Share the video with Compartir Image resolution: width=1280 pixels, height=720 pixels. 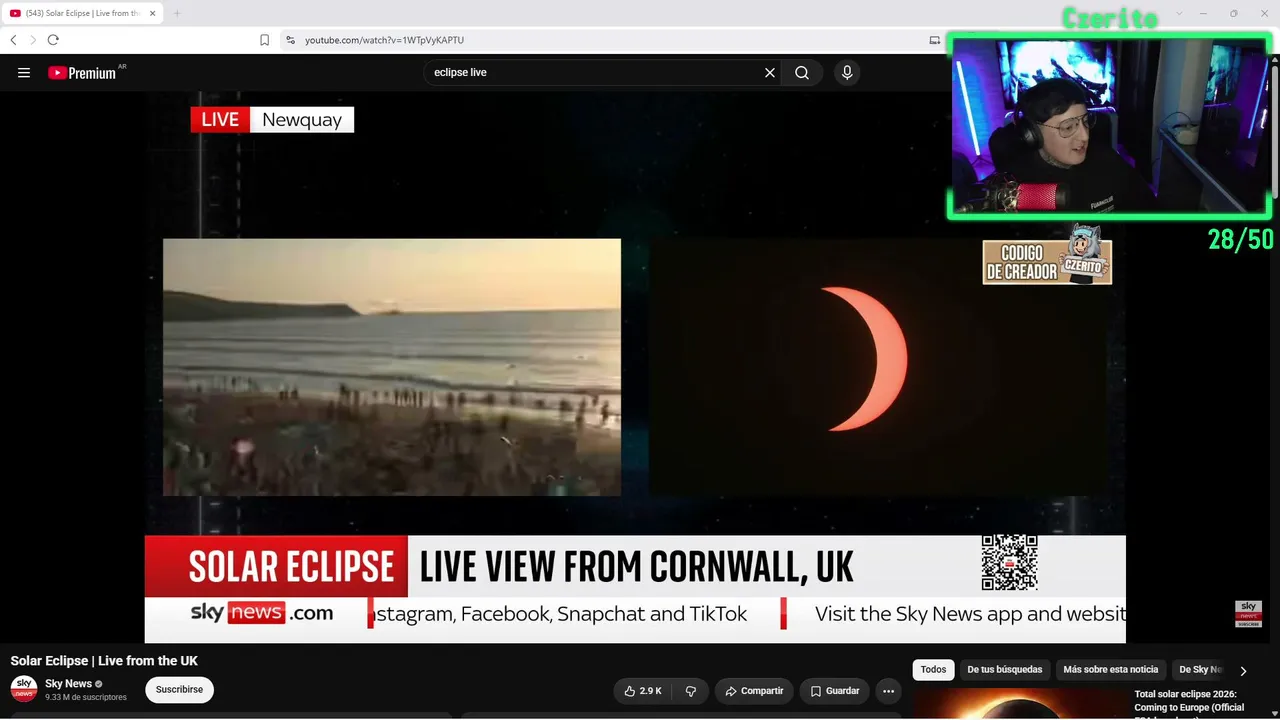[754, 691]
